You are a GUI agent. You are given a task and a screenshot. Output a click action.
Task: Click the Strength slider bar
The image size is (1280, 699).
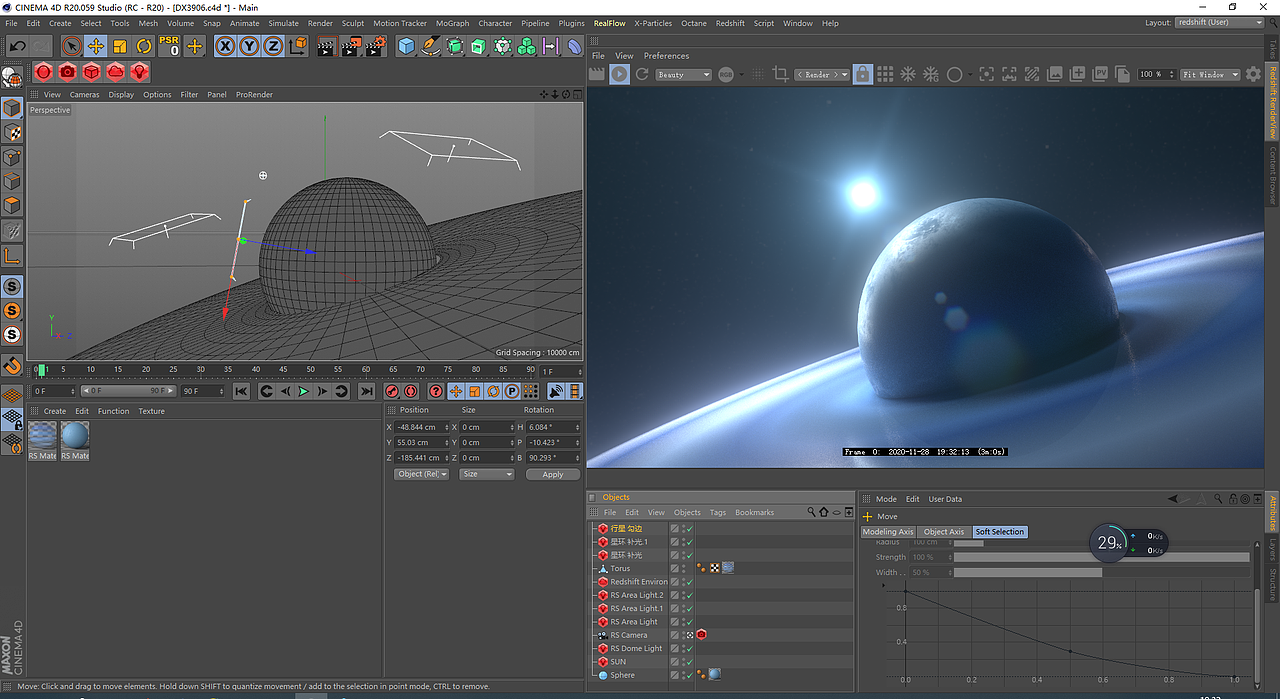click(x=1101, y=557)
